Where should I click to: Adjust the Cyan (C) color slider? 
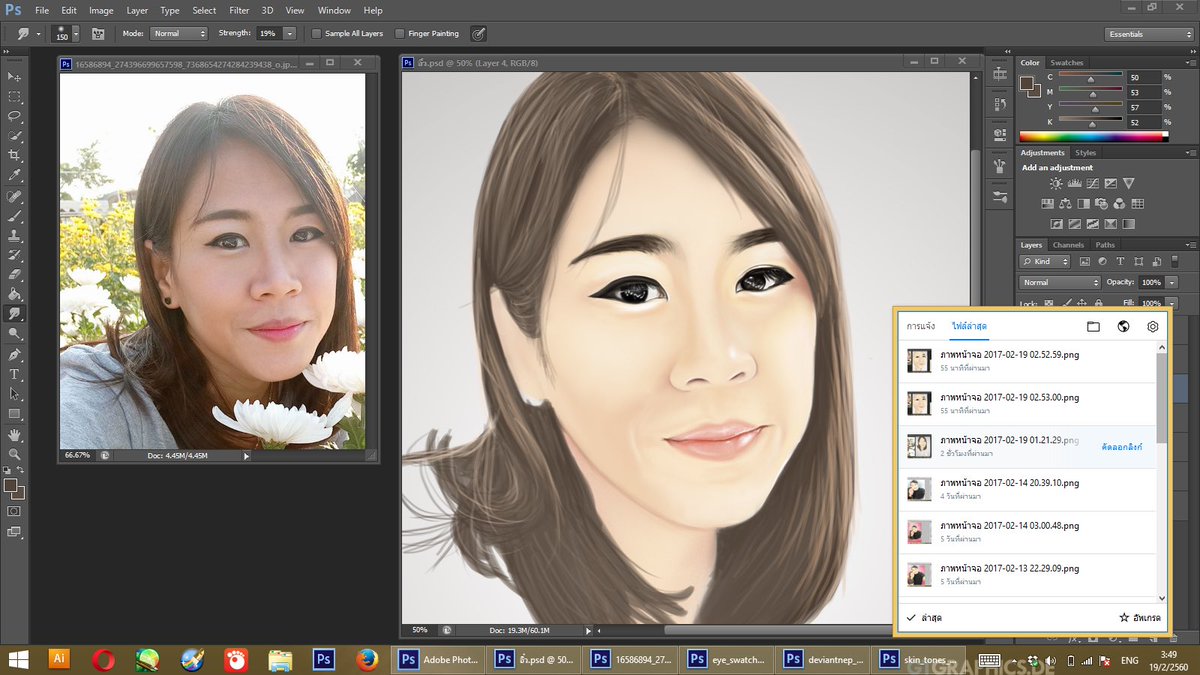pyautogui.click(x=1090, y=77)
